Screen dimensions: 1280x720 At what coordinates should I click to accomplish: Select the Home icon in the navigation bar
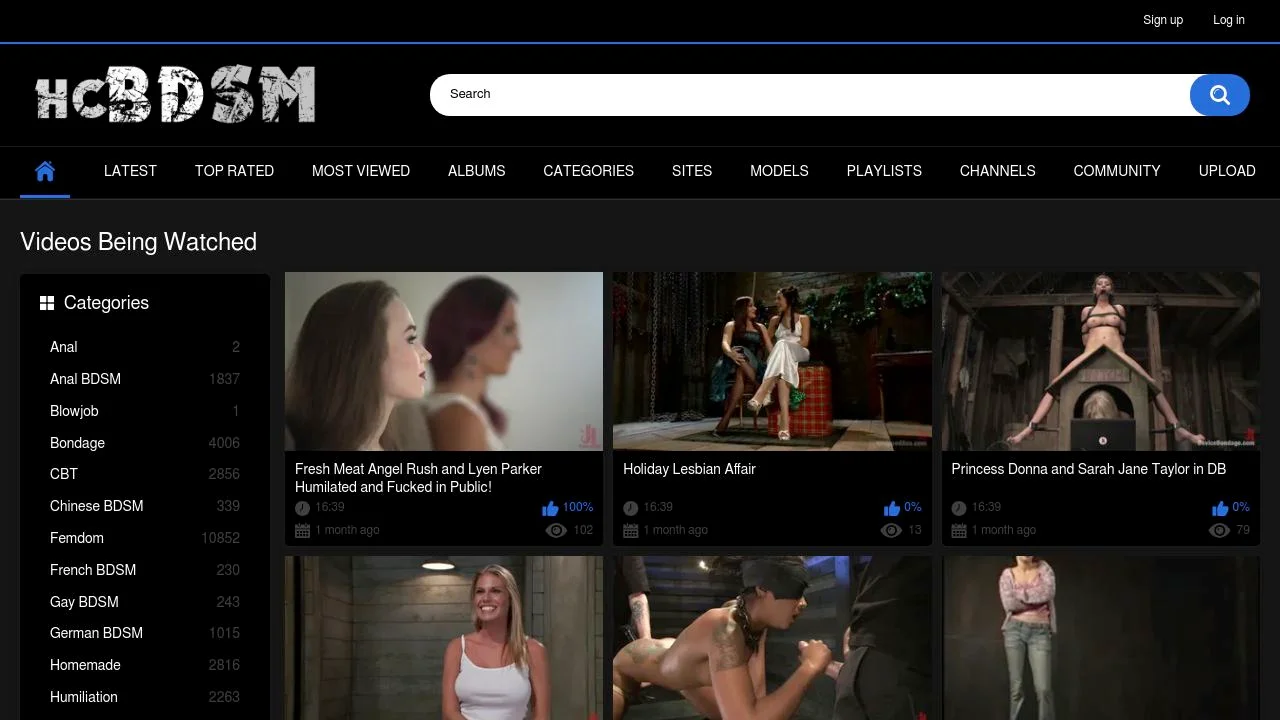click(x=44, y=170)
